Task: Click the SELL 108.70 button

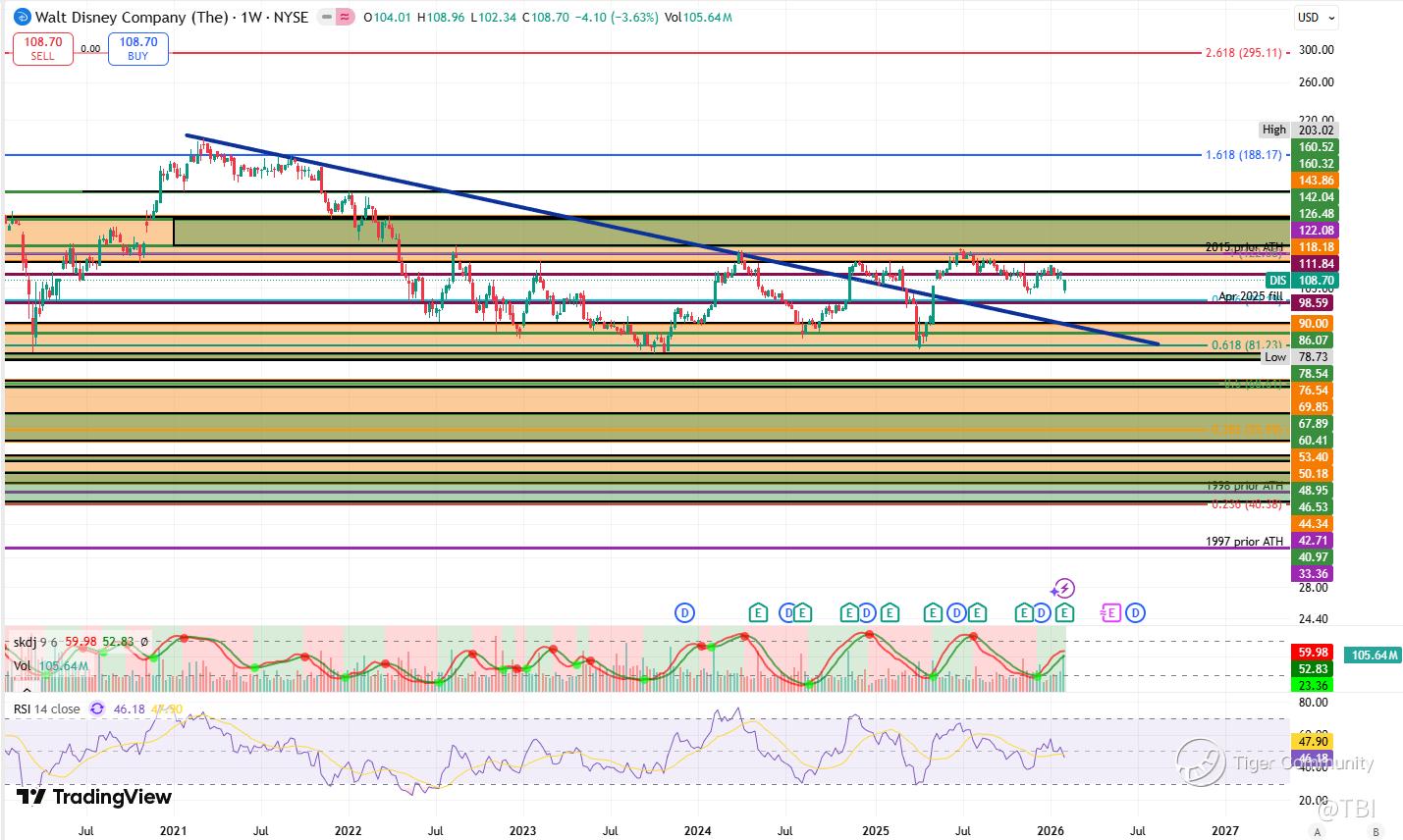Action: pyautogui.click(x=43, y=49)
